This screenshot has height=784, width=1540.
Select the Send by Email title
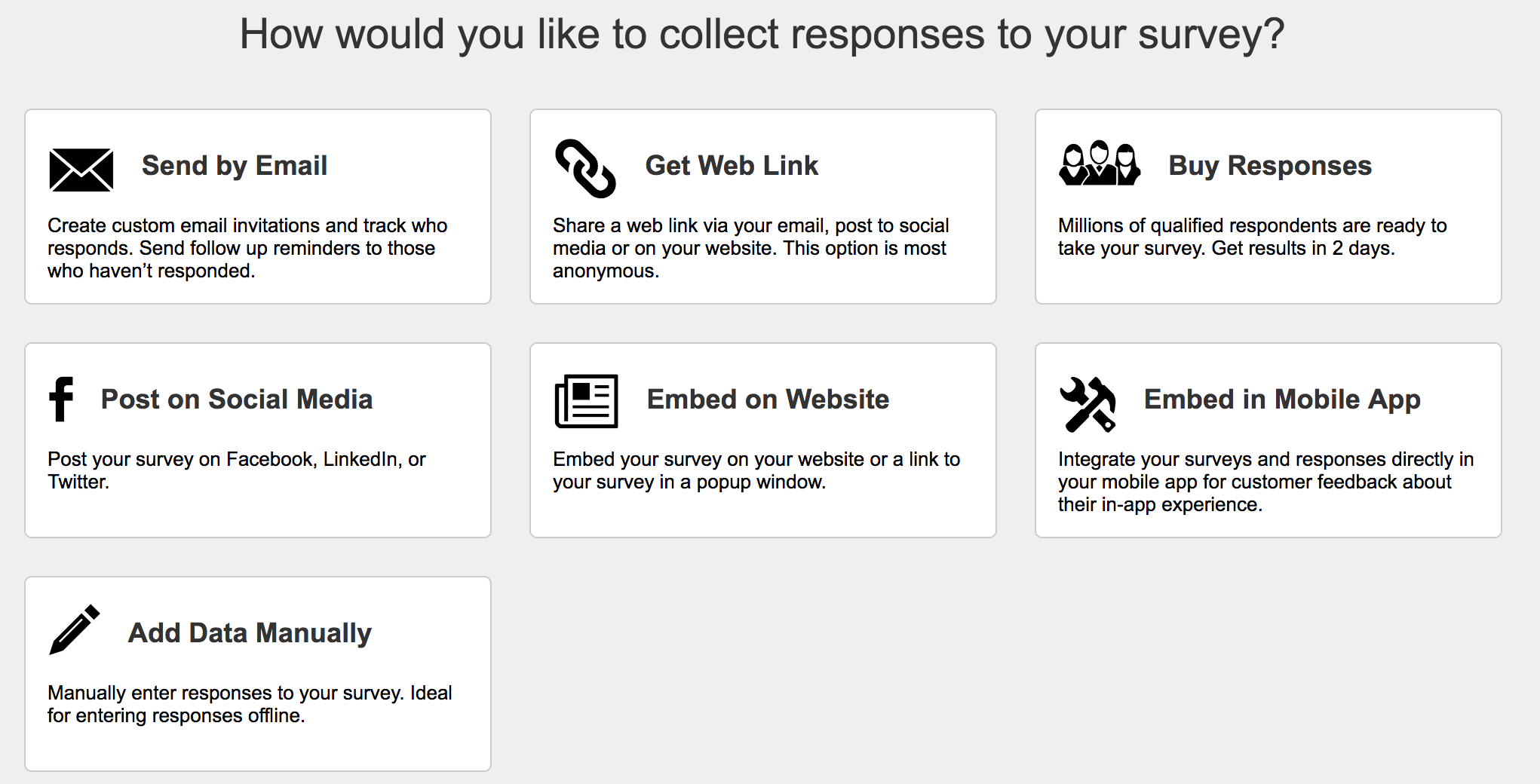(x=235, y=166)
